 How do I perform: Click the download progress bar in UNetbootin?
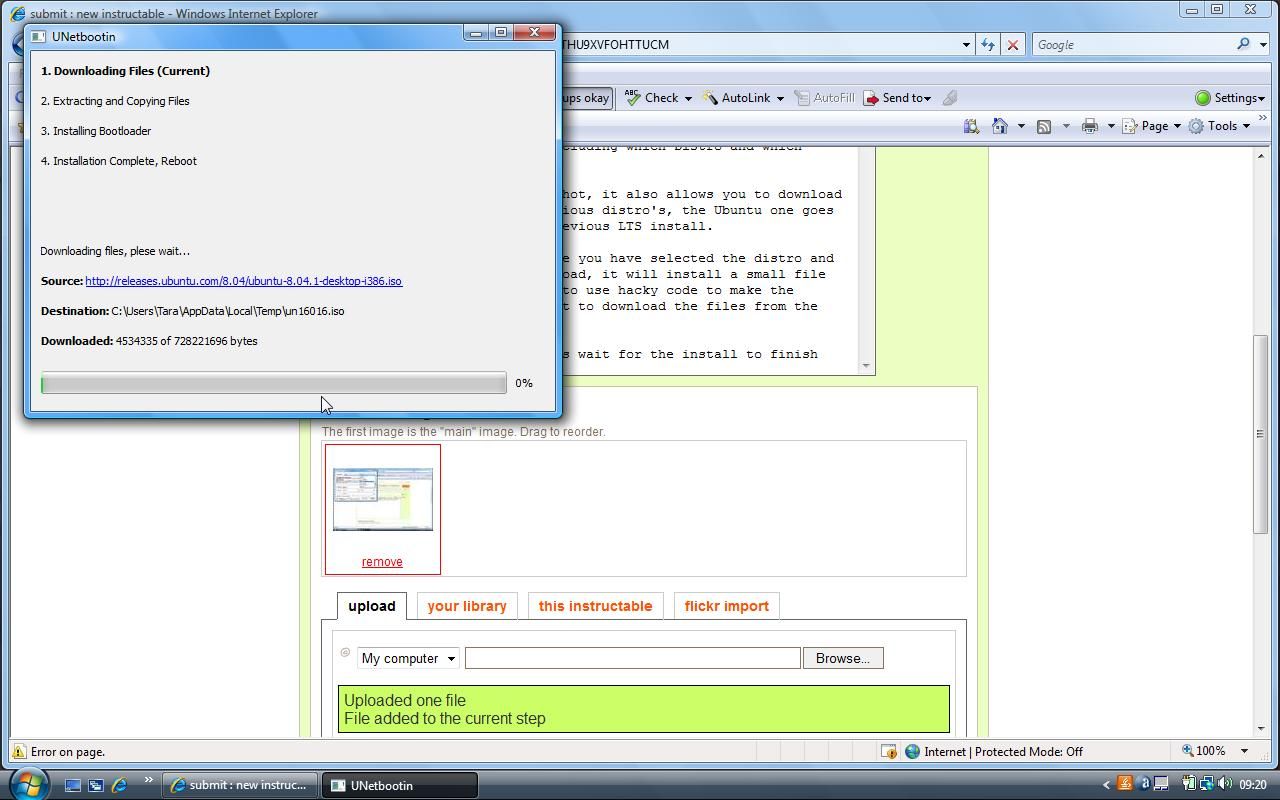(x=273, y=383)
